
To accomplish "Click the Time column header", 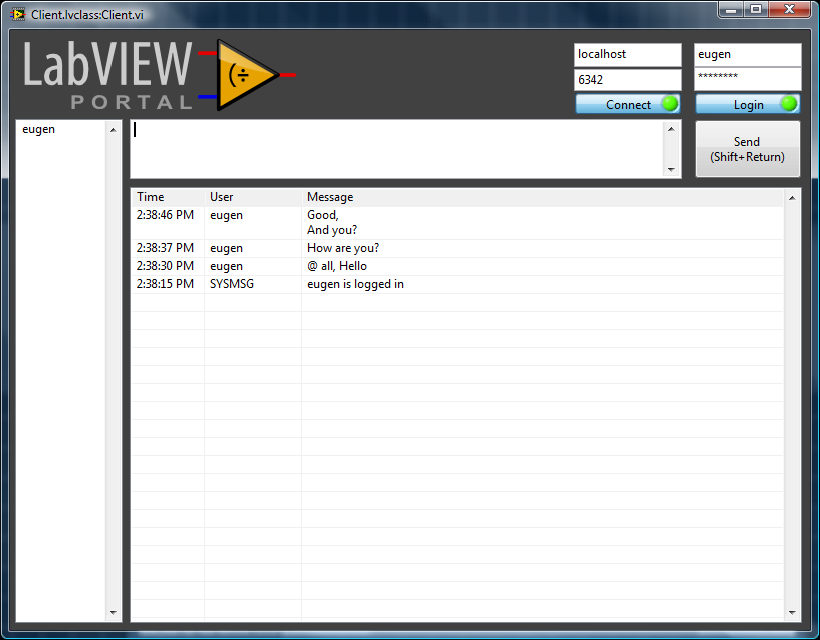I will pyautogui.click(x=167, y=197).
